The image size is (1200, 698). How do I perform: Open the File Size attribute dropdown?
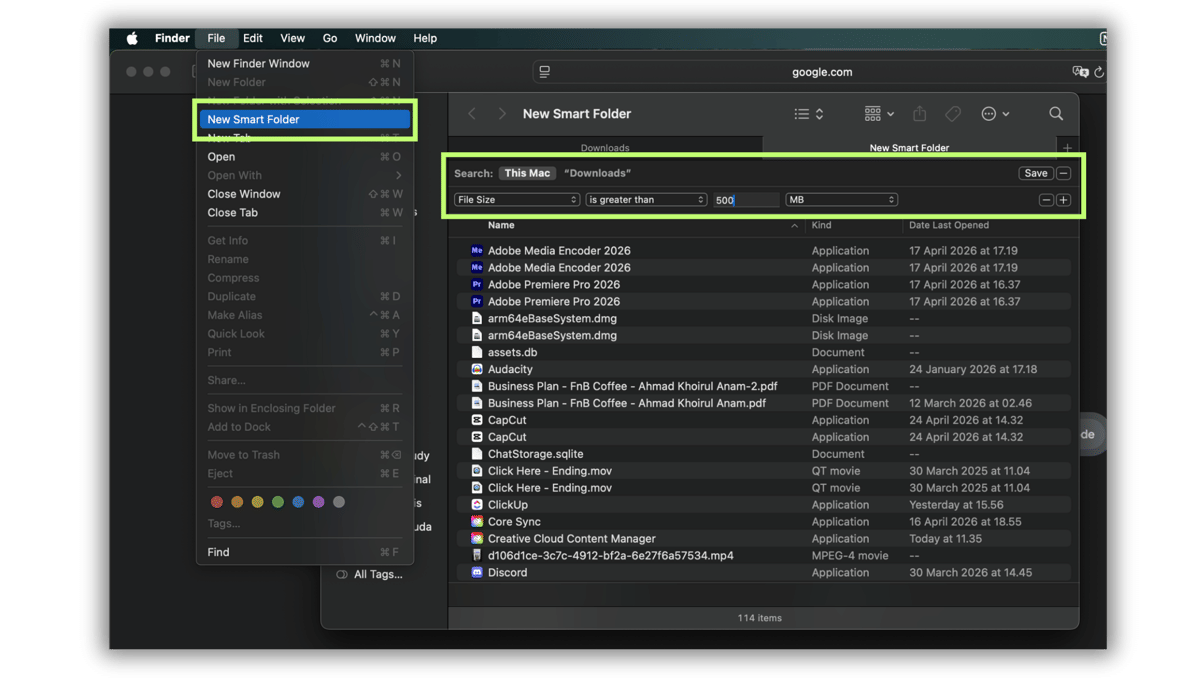516,199
